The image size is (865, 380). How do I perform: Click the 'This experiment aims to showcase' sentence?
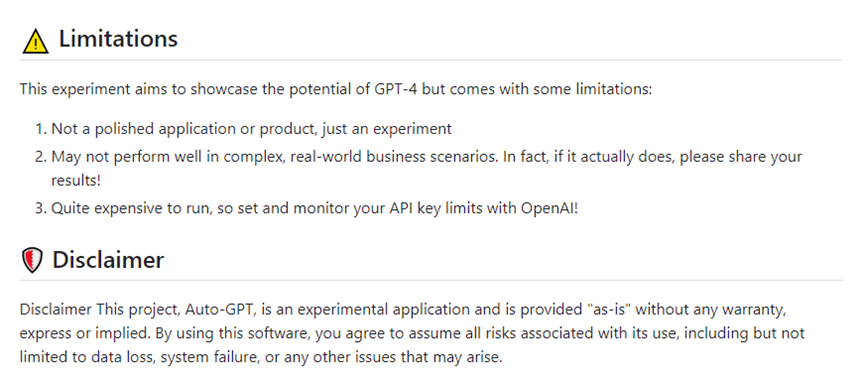tap(336, 89)
